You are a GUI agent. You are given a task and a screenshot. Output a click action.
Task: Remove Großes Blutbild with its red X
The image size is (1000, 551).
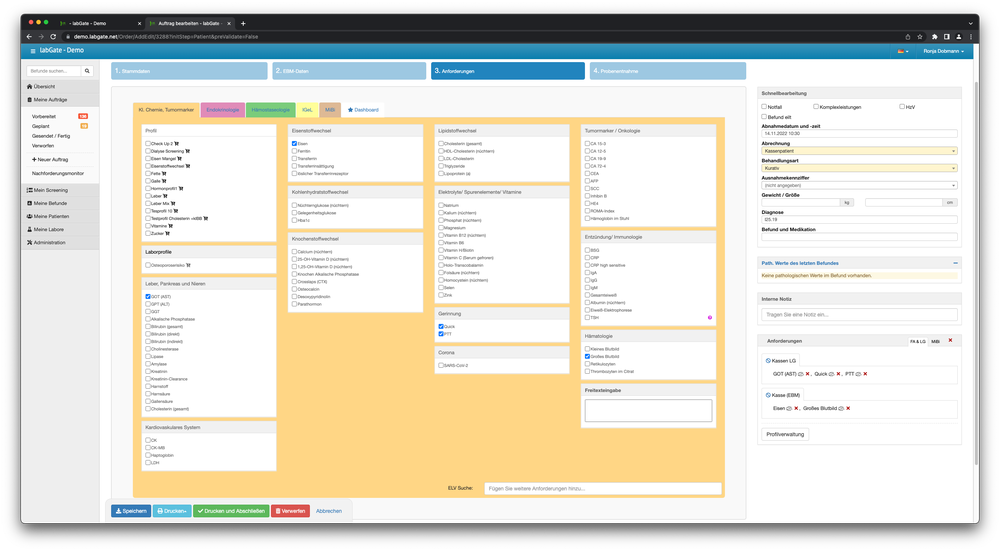(849, 408)
